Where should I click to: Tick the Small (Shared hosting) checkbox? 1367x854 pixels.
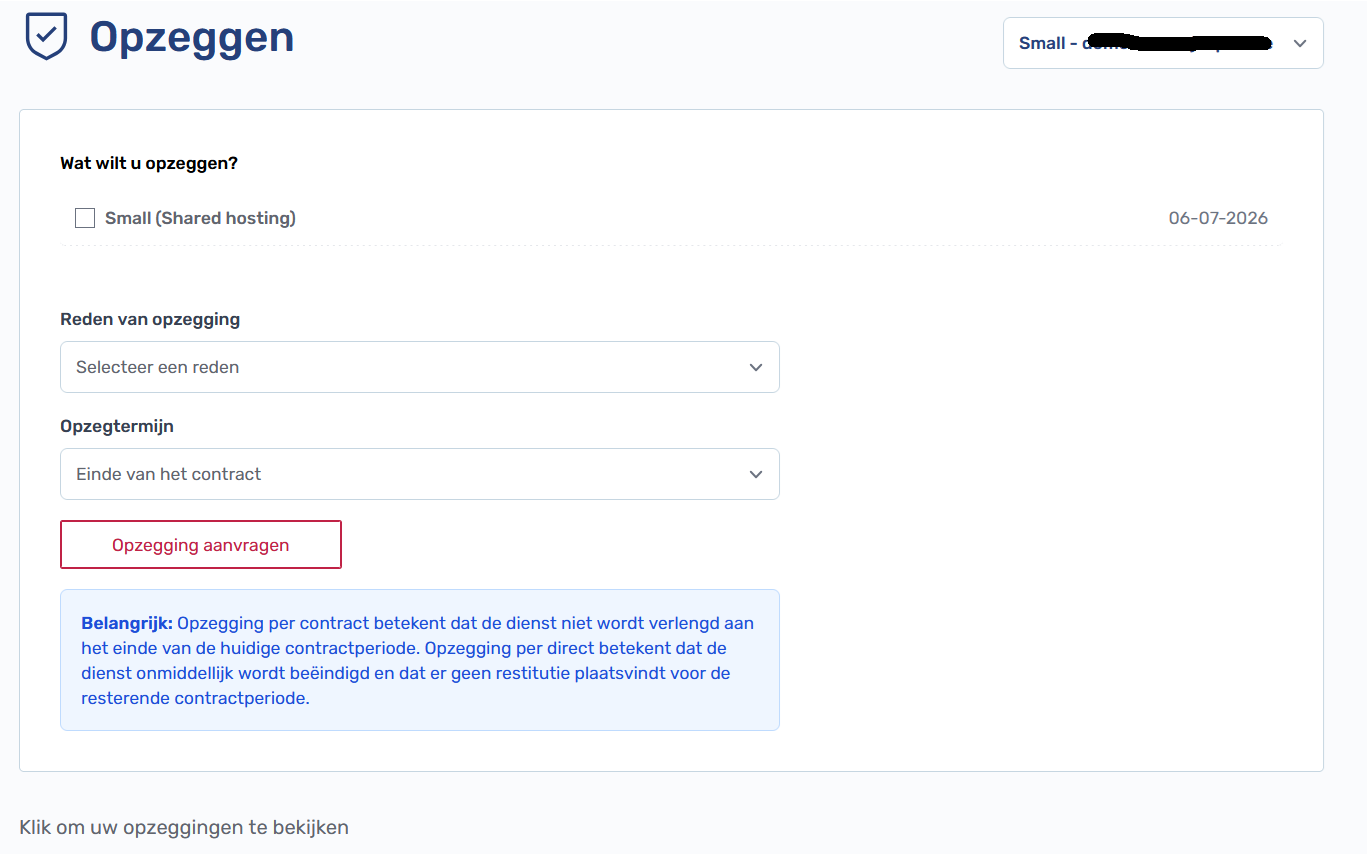pos(85,218)
